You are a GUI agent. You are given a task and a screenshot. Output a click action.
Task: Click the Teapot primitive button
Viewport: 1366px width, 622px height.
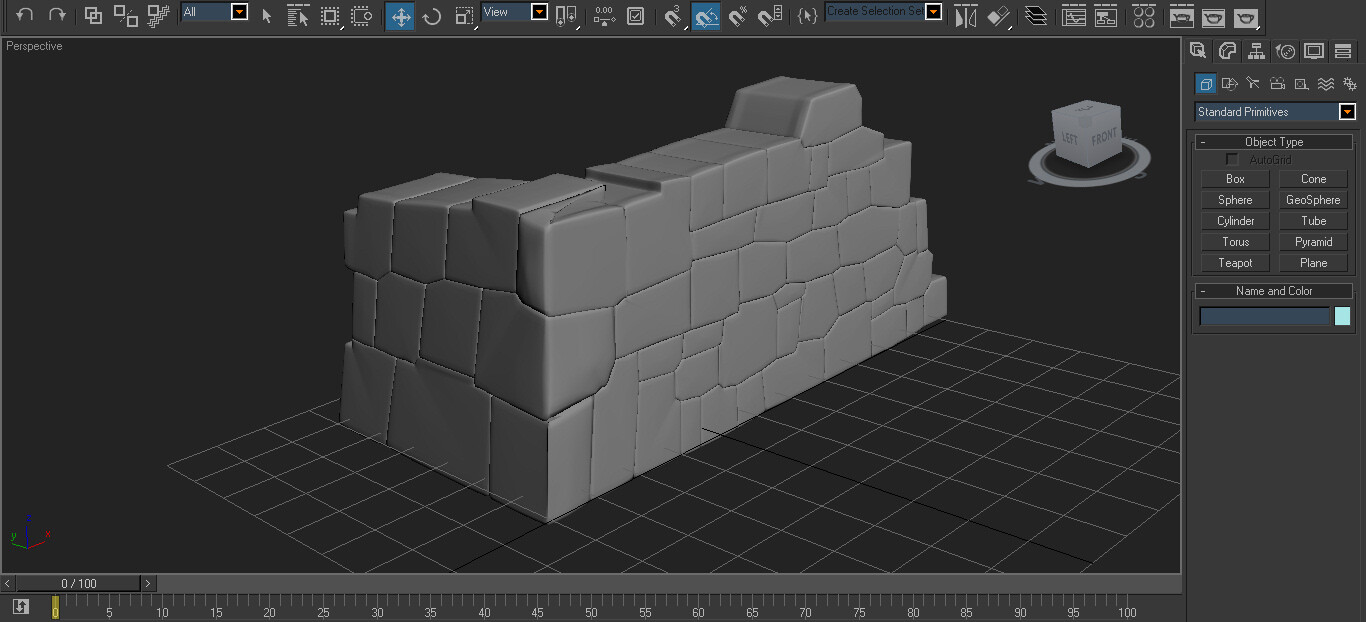(x=1235, y=263)
